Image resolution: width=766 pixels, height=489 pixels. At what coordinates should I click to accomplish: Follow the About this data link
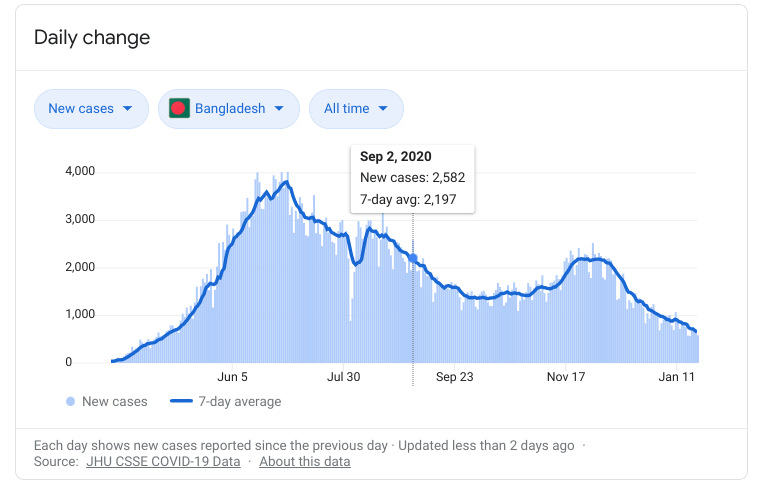[305, 461]
